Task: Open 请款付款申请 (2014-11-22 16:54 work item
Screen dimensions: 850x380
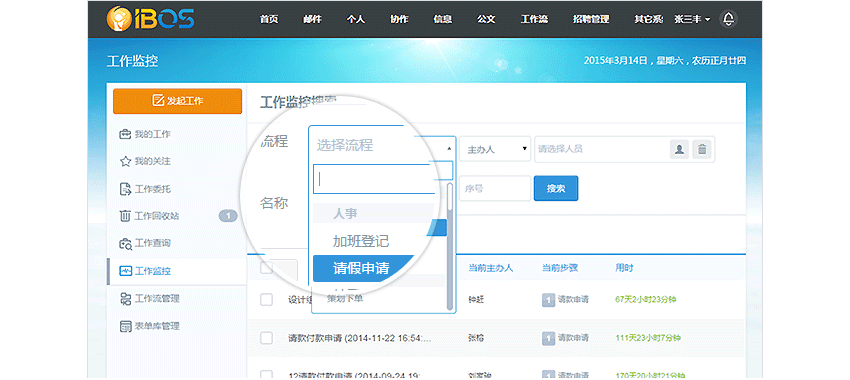Action: (x=360, y=338)
